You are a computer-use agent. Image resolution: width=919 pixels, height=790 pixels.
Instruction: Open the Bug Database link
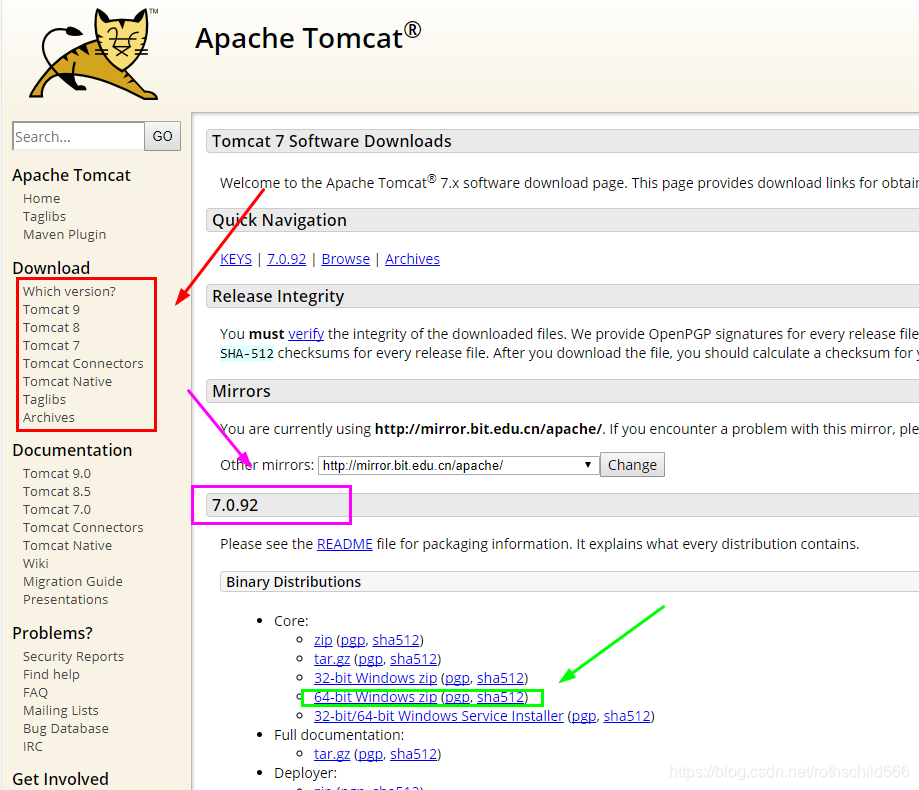point(66,728)
